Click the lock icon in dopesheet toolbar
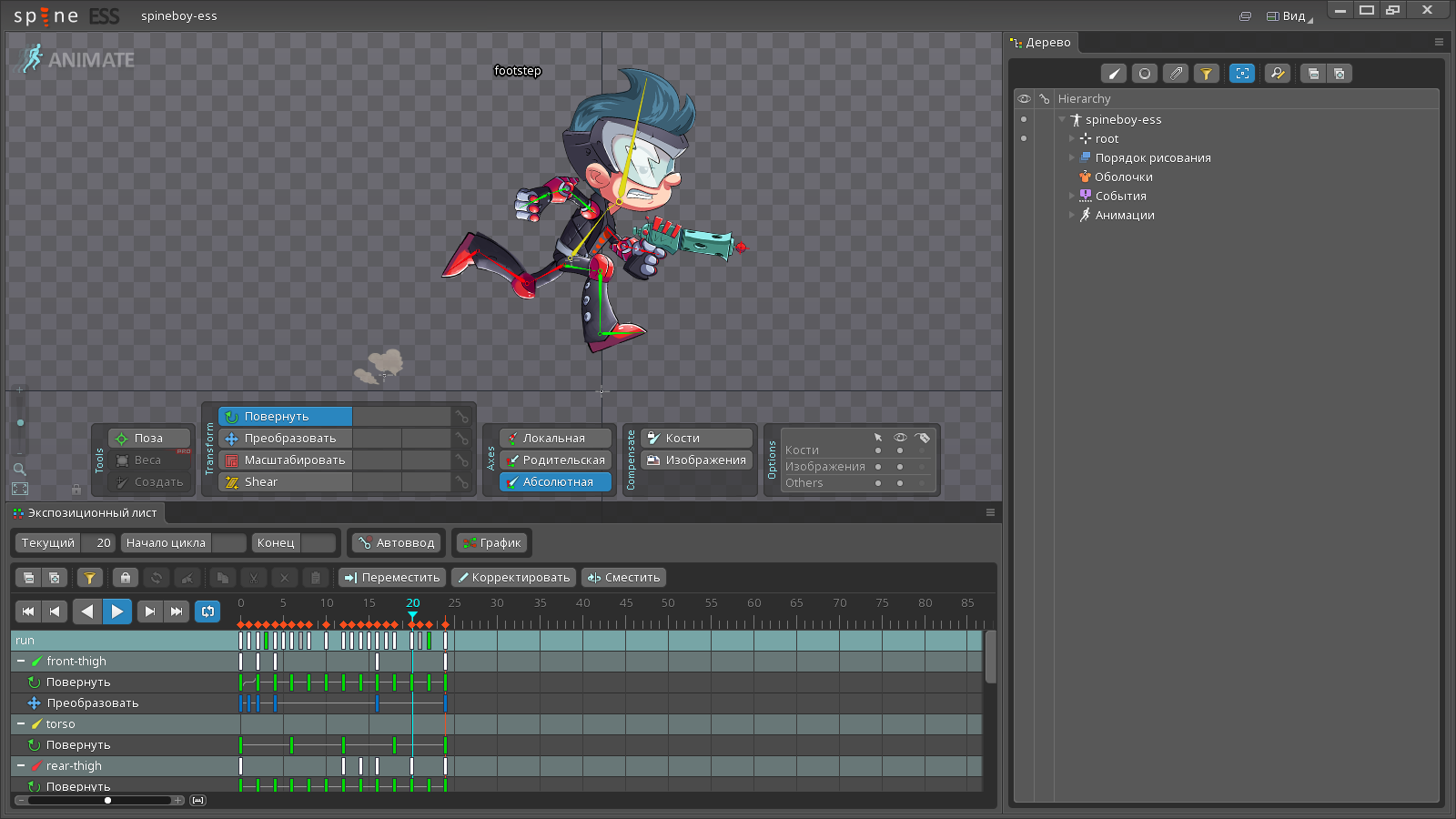Viewport: 1456px width, 819px height. [126, 578]
